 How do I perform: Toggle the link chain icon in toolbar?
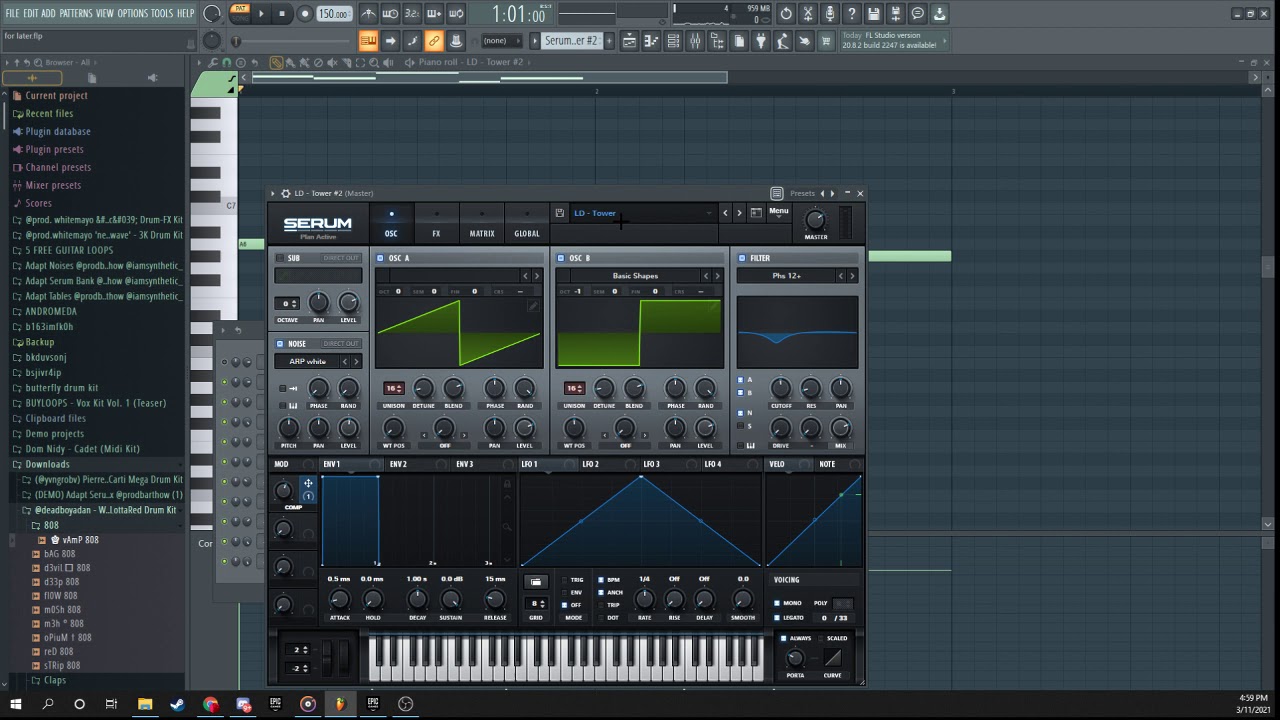click(x=434, y=41)
